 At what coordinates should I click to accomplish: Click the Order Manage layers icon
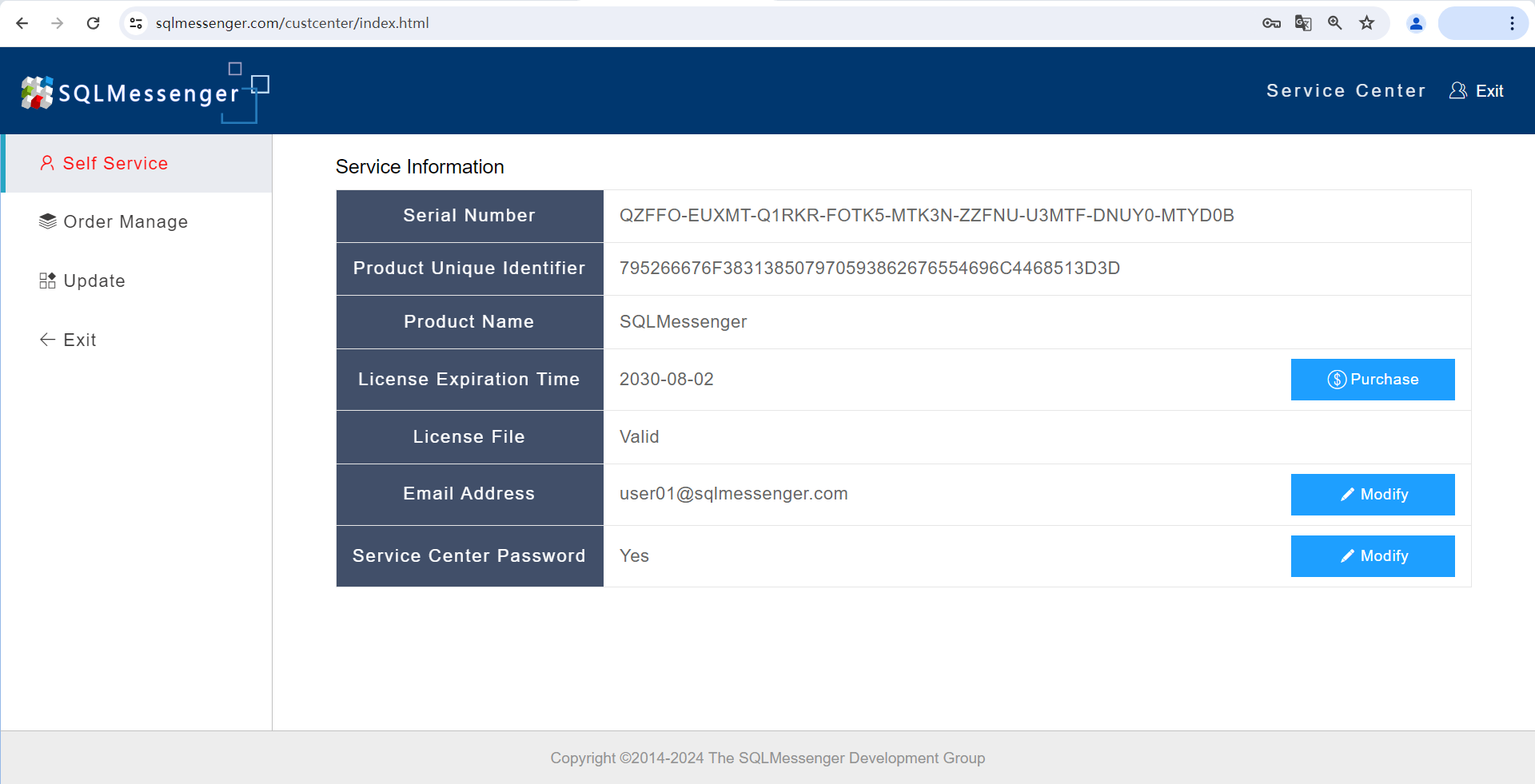click(48, 221)
